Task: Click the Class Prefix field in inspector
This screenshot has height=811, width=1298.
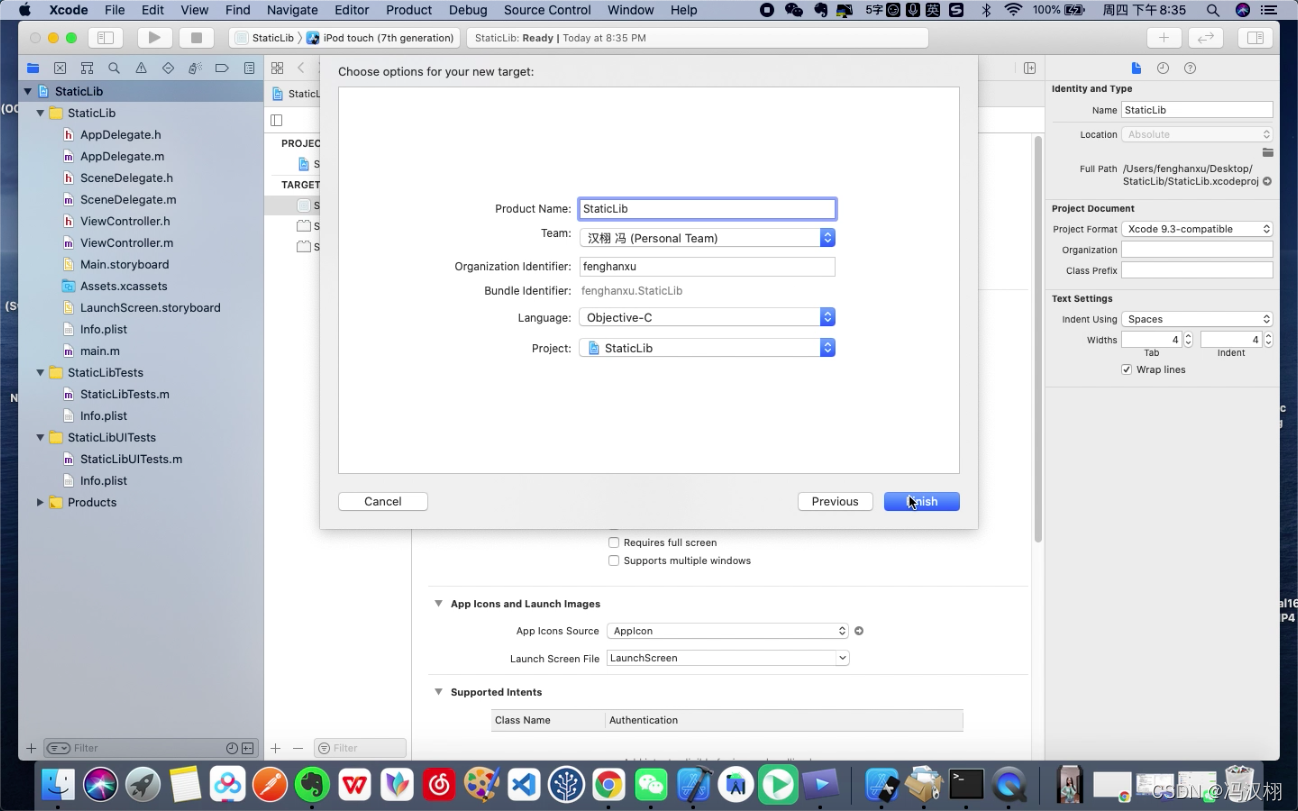Action: pos(1197,271)
